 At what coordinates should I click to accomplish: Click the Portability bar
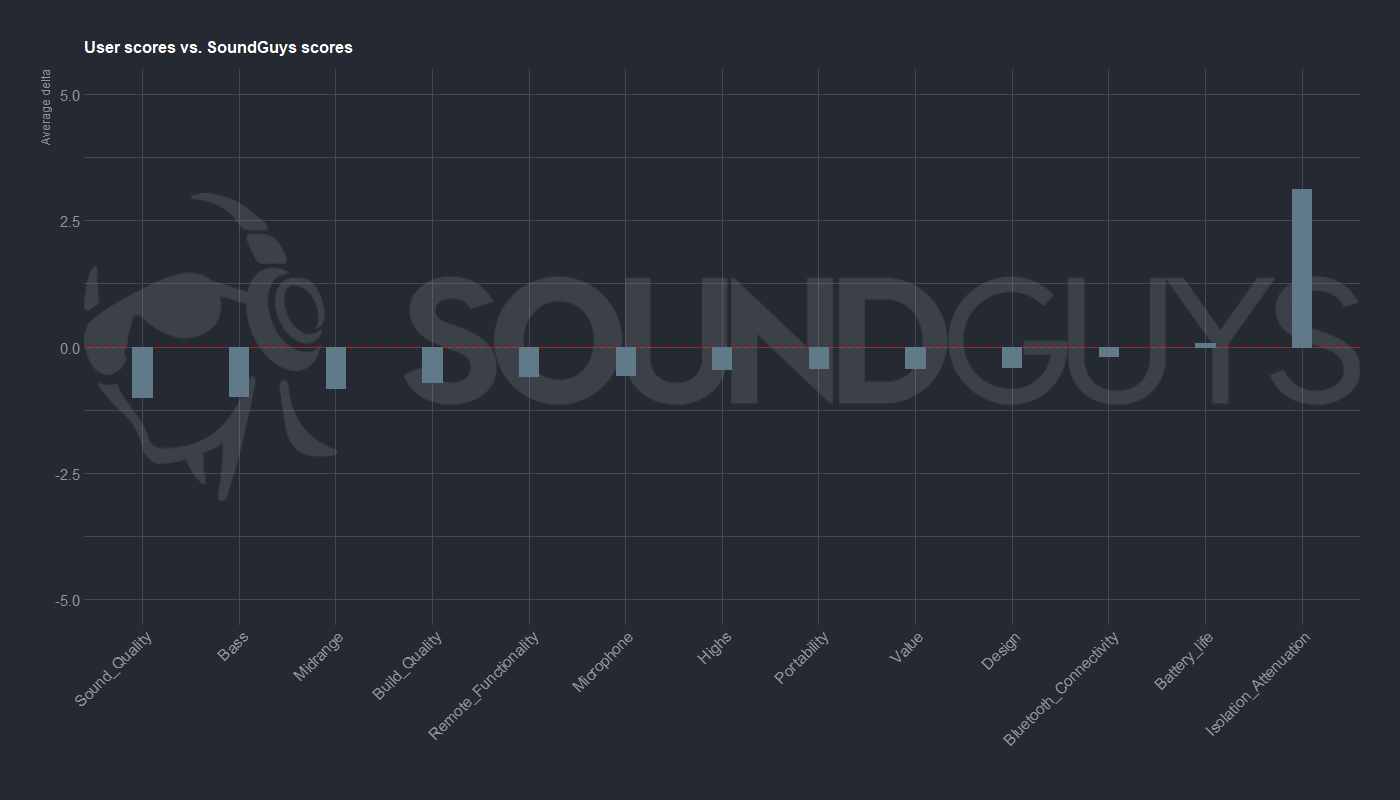[819, 358]
